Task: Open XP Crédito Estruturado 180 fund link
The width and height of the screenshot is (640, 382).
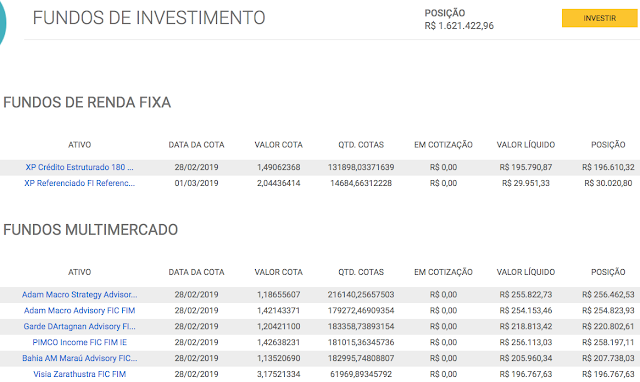Action: click(80, 167)
